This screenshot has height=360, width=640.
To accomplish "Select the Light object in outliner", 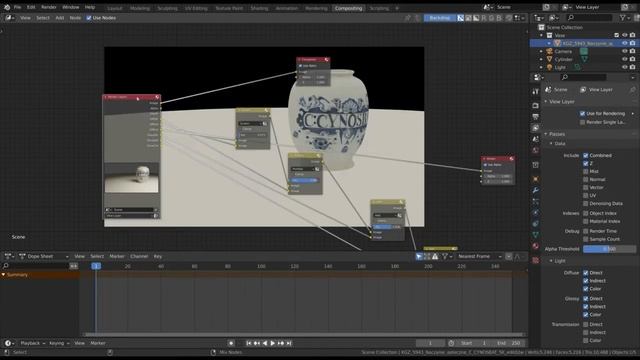I will tap(560, 67).
